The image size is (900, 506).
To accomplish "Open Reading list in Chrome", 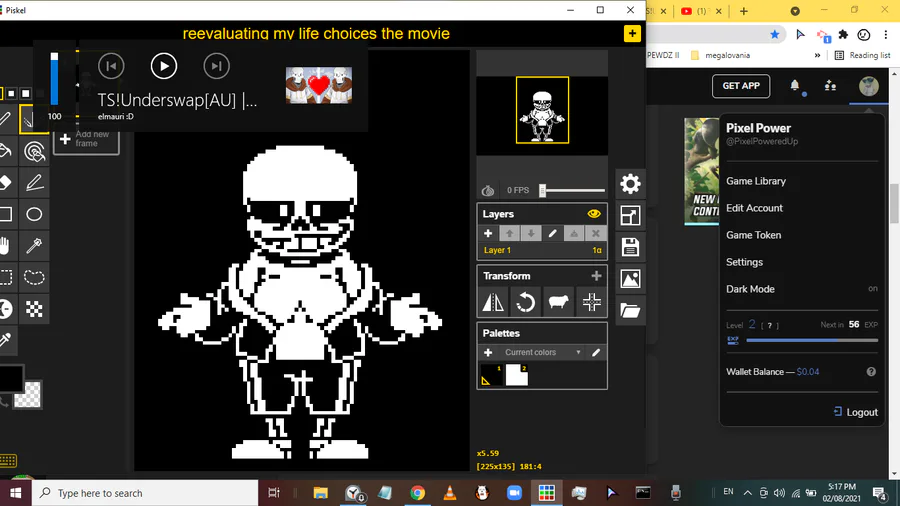I will point(862,55).
